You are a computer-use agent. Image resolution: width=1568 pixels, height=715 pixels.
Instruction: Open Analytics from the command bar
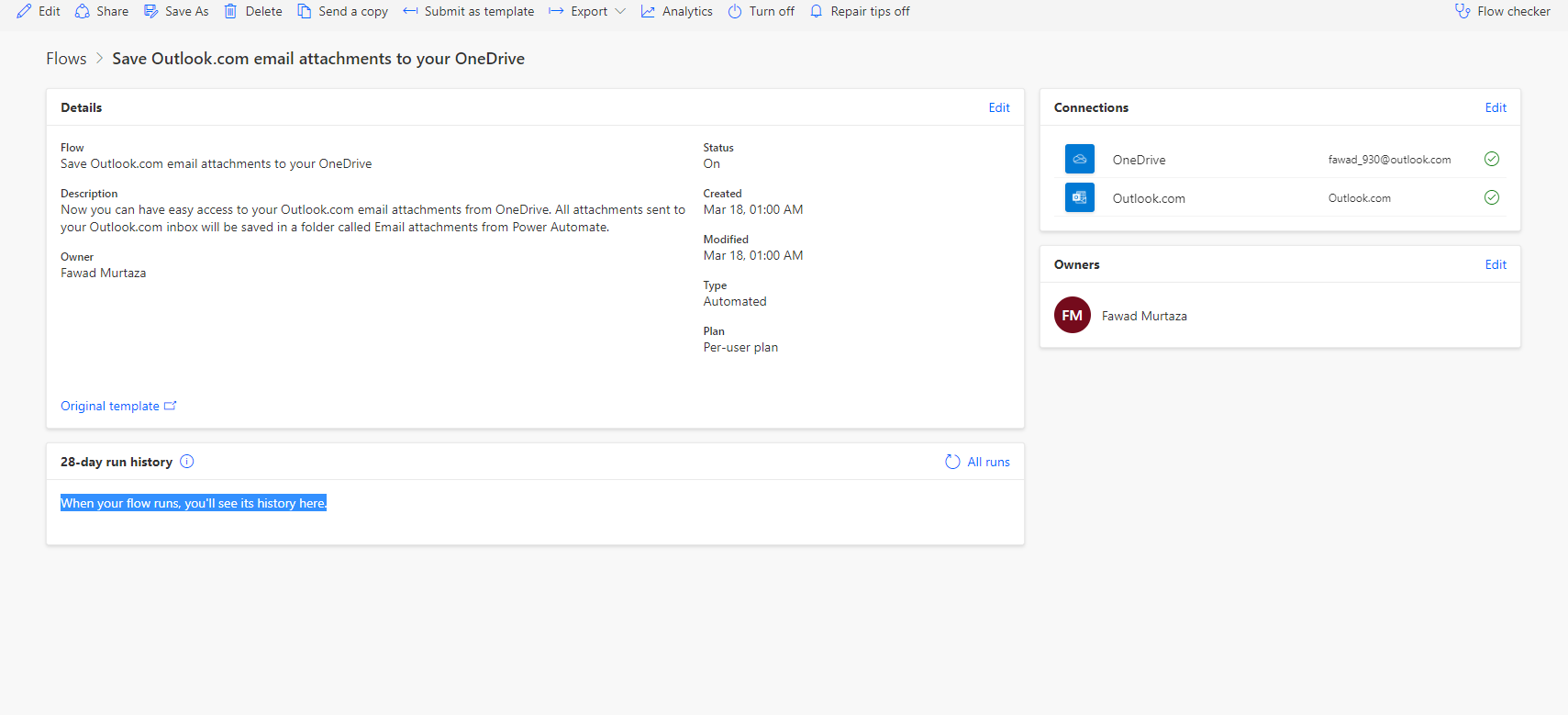point(677,11)
